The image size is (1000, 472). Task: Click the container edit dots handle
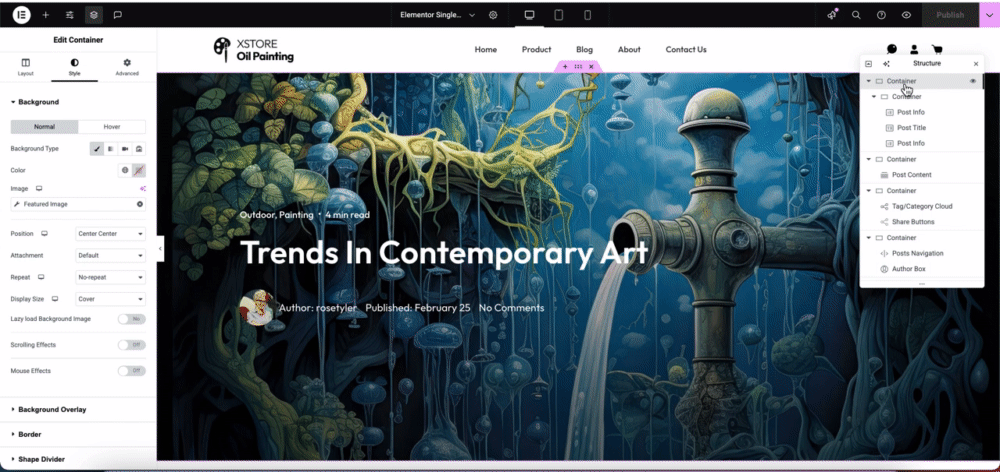pyautogui.click(x=578, y=66)
